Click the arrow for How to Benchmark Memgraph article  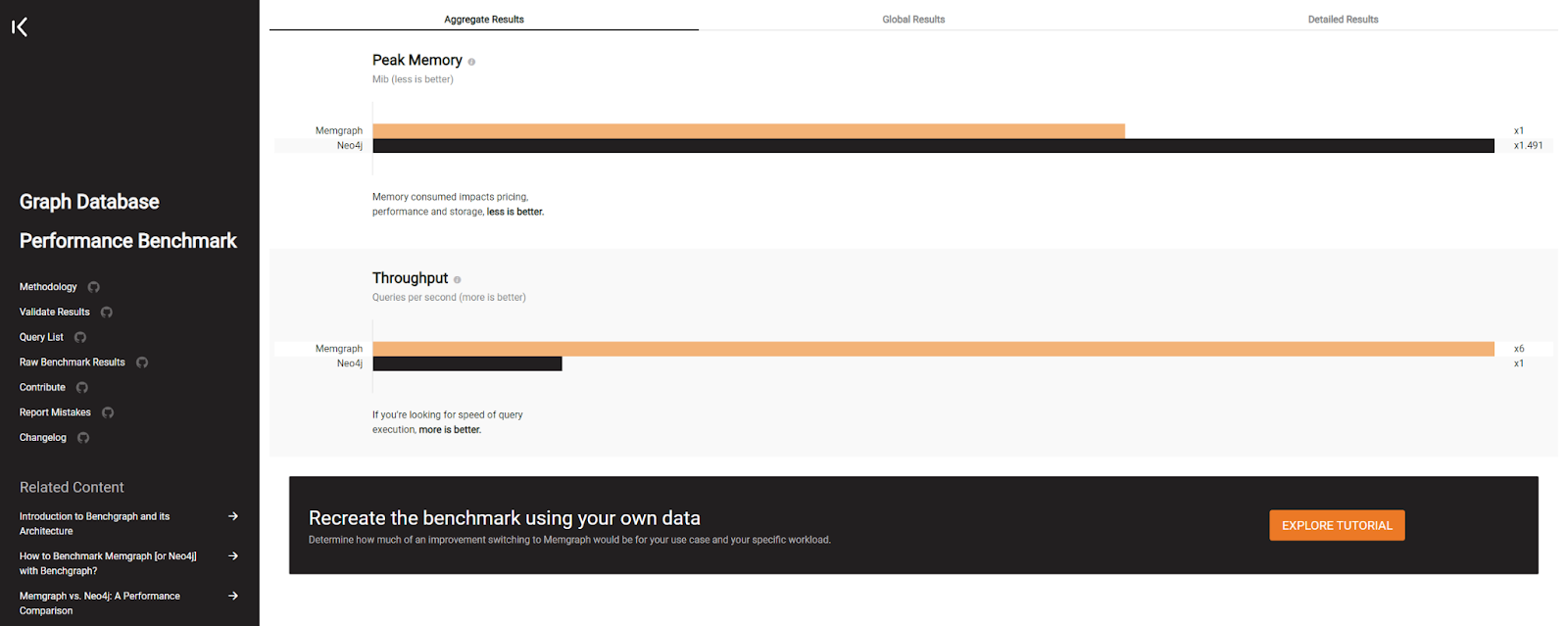tap(233, 555)
